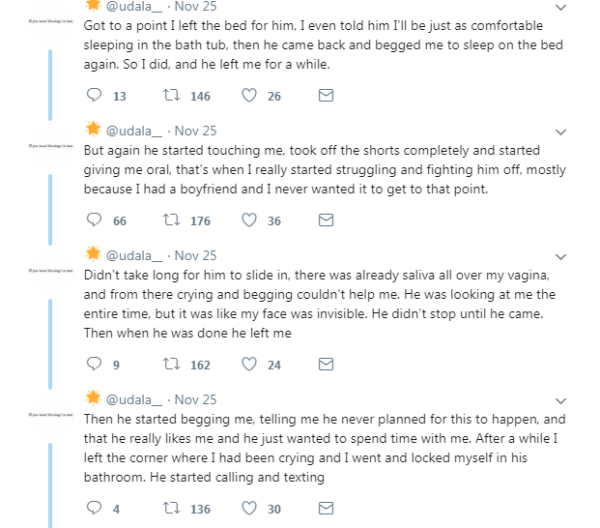Like the tweet with 30 likes
600x528 pixels.
coord(249,508)
